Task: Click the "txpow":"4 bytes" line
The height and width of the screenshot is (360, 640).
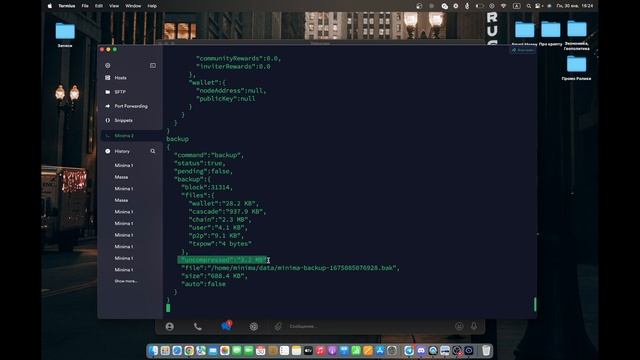Action: 220,244
